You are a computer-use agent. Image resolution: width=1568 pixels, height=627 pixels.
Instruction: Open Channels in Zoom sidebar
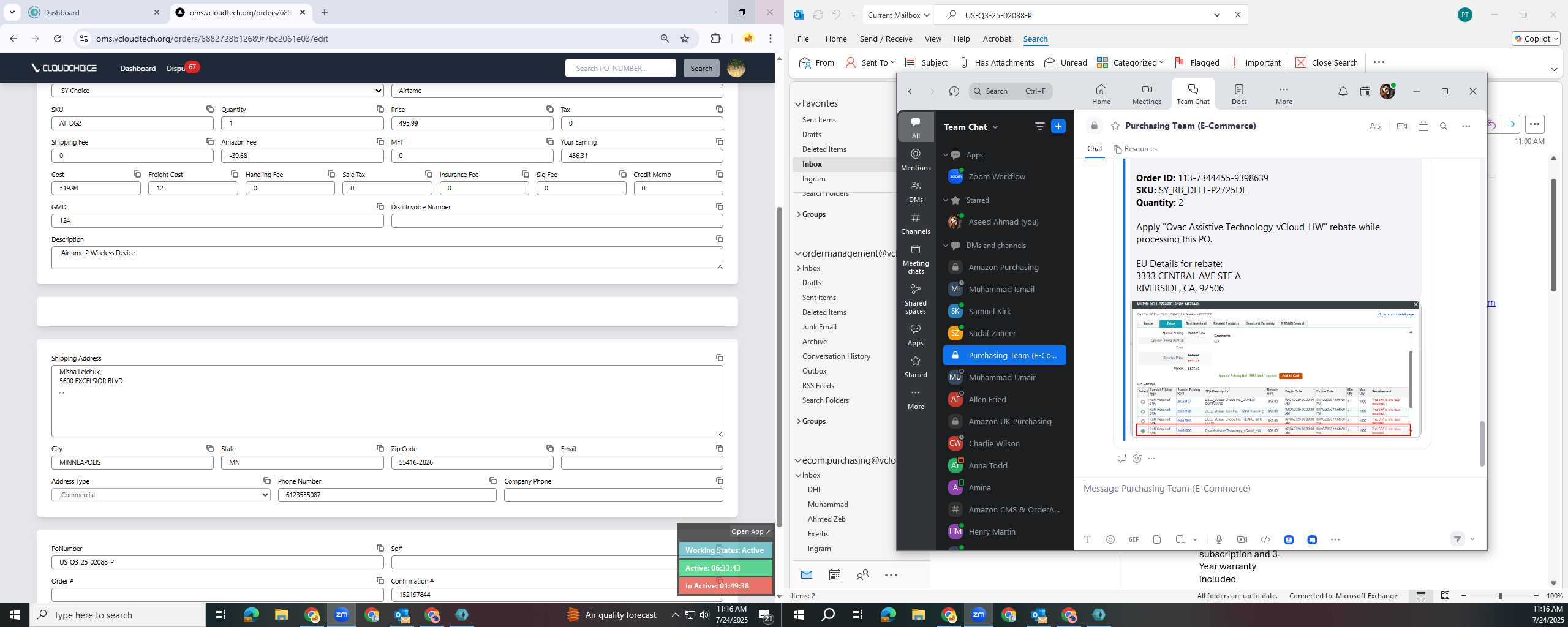coord(916,223)
